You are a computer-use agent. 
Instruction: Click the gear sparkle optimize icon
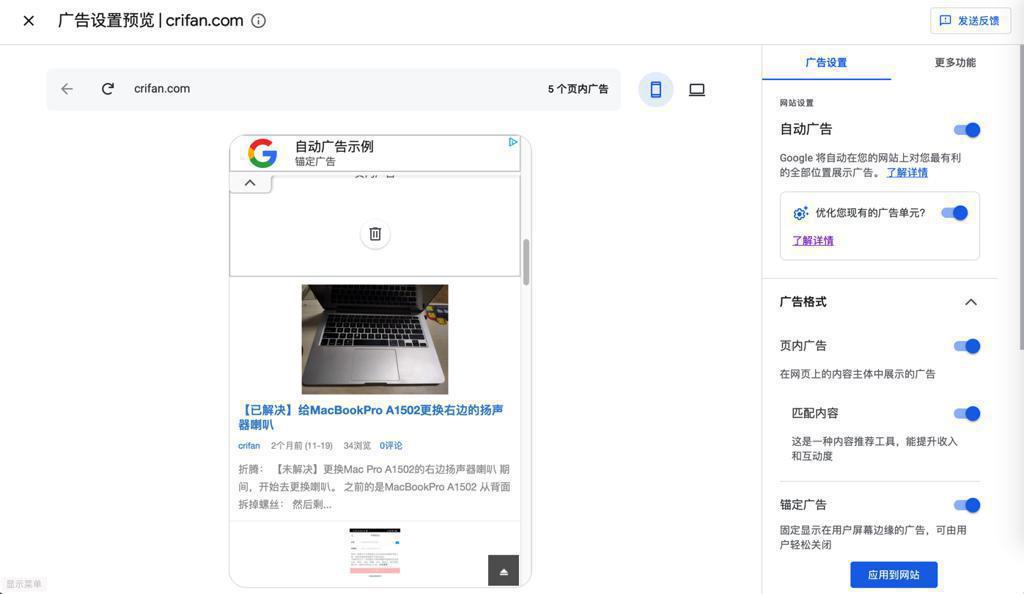(801, 213)
